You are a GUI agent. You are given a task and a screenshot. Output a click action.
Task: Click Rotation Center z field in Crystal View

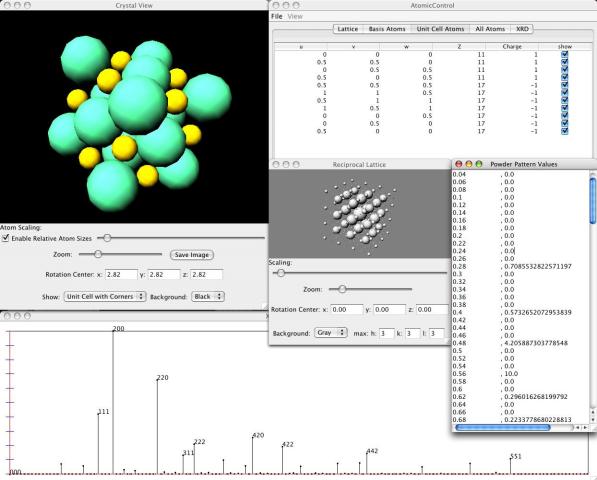click(x=206, y=274)
